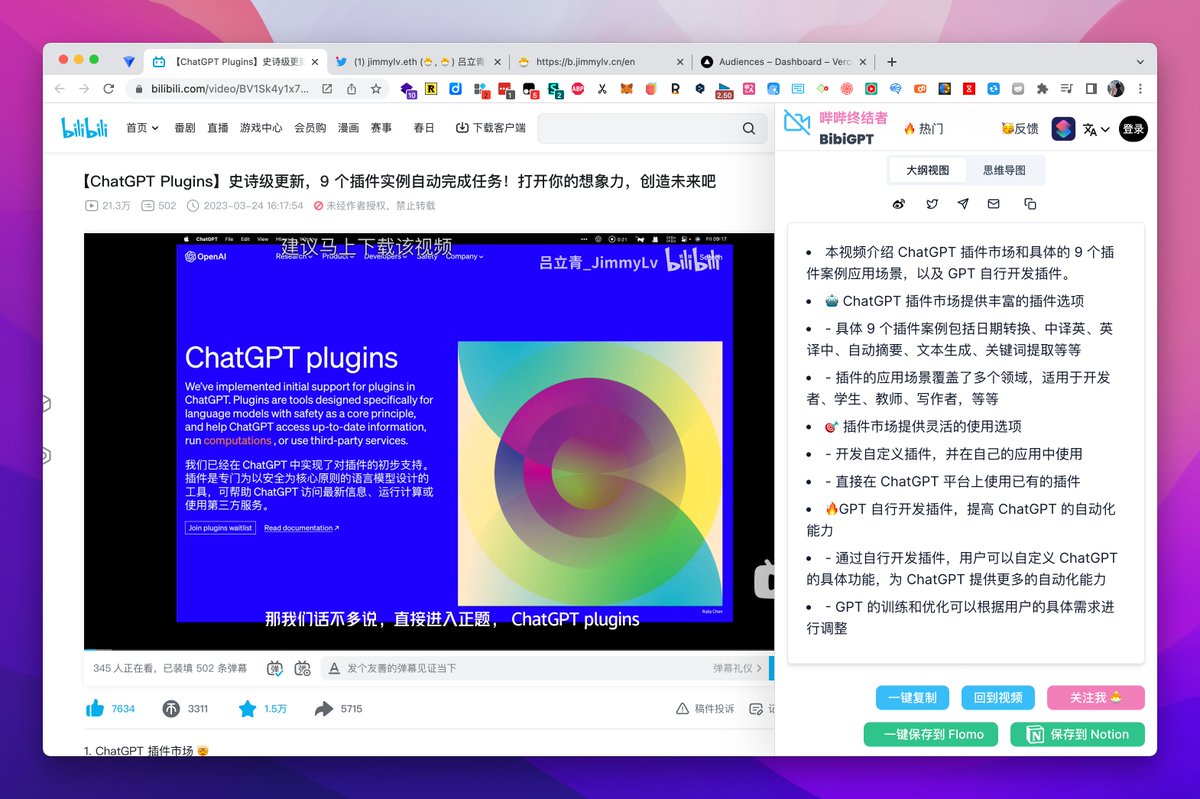
Task: Go to 番剧 section
Action: (x=185, y=128)
